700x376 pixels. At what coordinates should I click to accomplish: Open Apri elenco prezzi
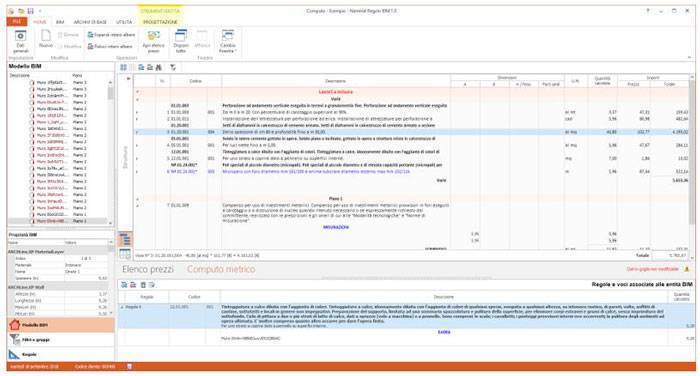[154, 42]
